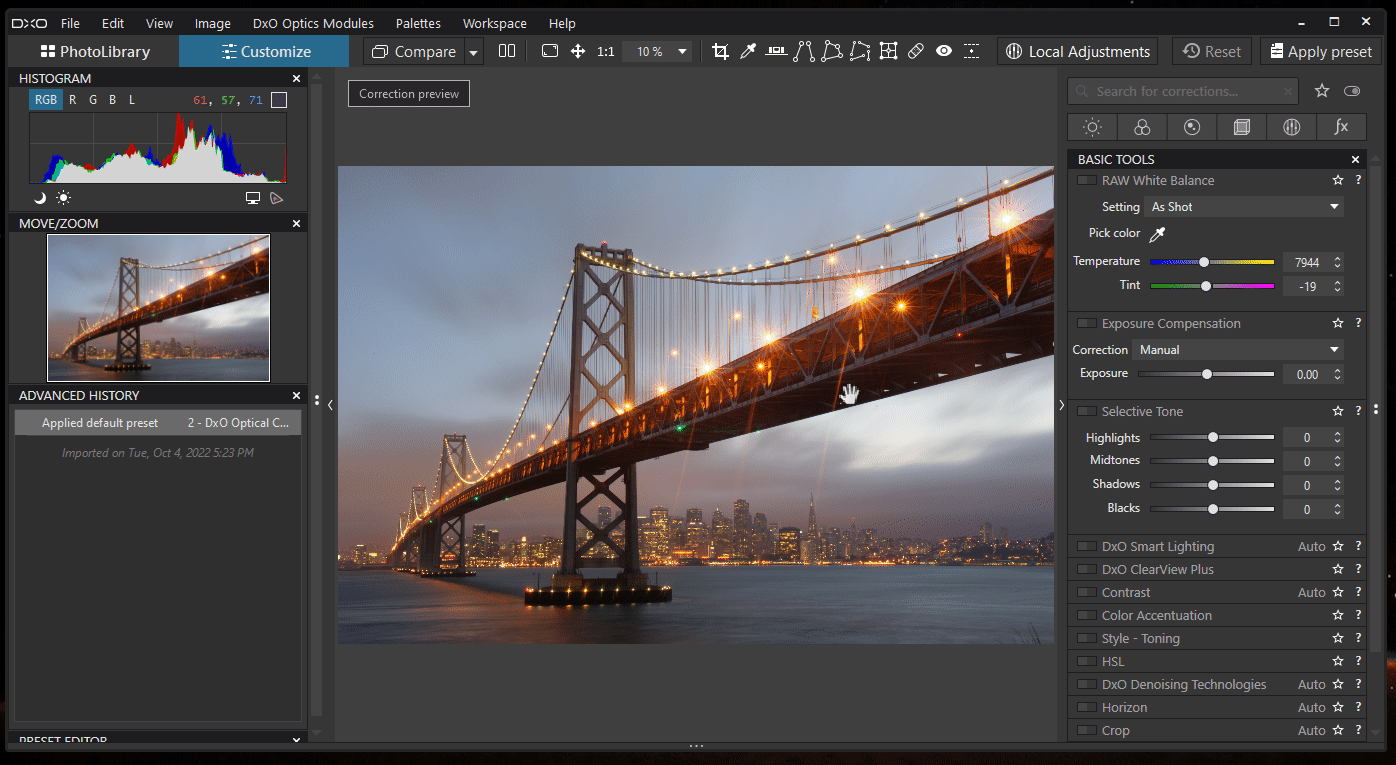Image resolution: width=1396 pixels, height=765 pixels.
Task: Select the R histogram channel
Action: click(73, 100)
